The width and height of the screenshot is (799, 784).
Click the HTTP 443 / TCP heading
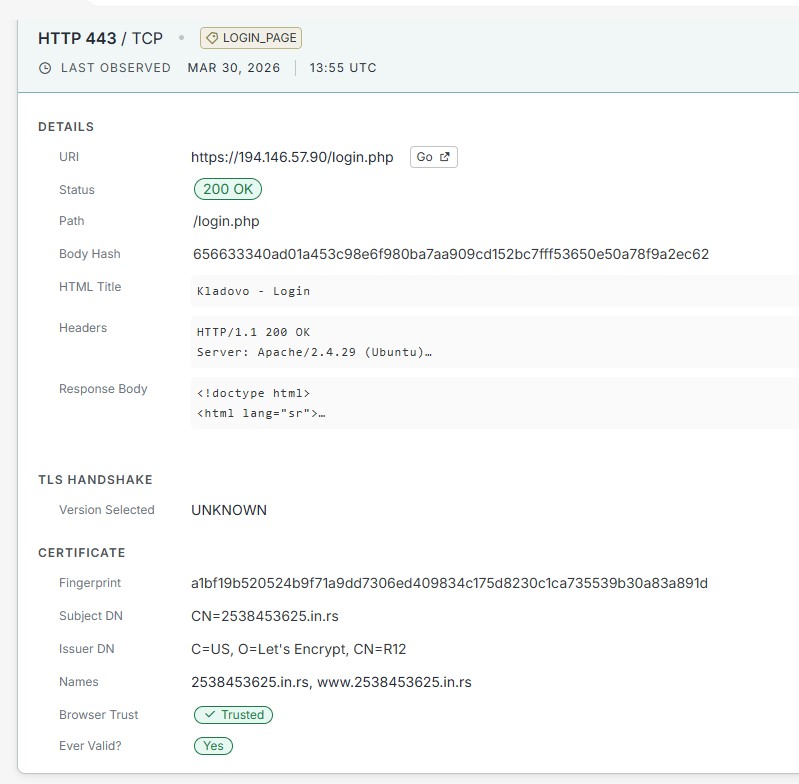point(100,38)
